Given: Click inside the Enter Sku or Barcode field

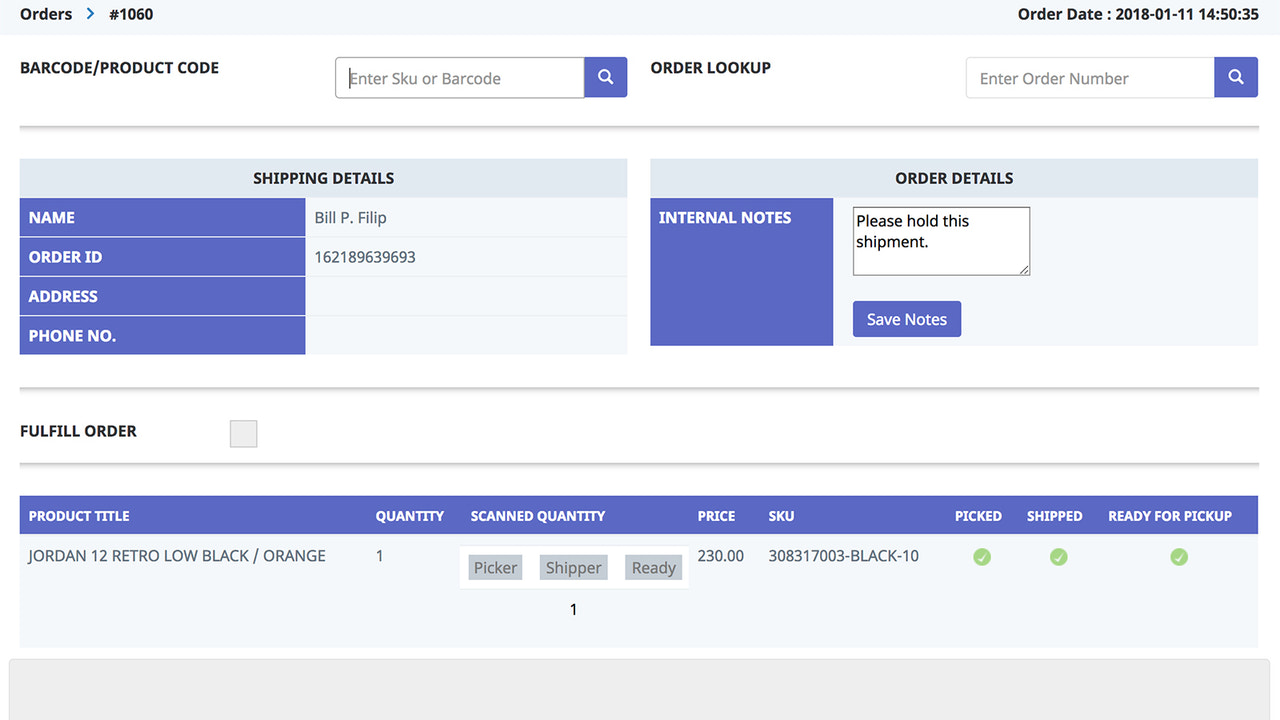Looking at the screenshot, I should point(459,77).
